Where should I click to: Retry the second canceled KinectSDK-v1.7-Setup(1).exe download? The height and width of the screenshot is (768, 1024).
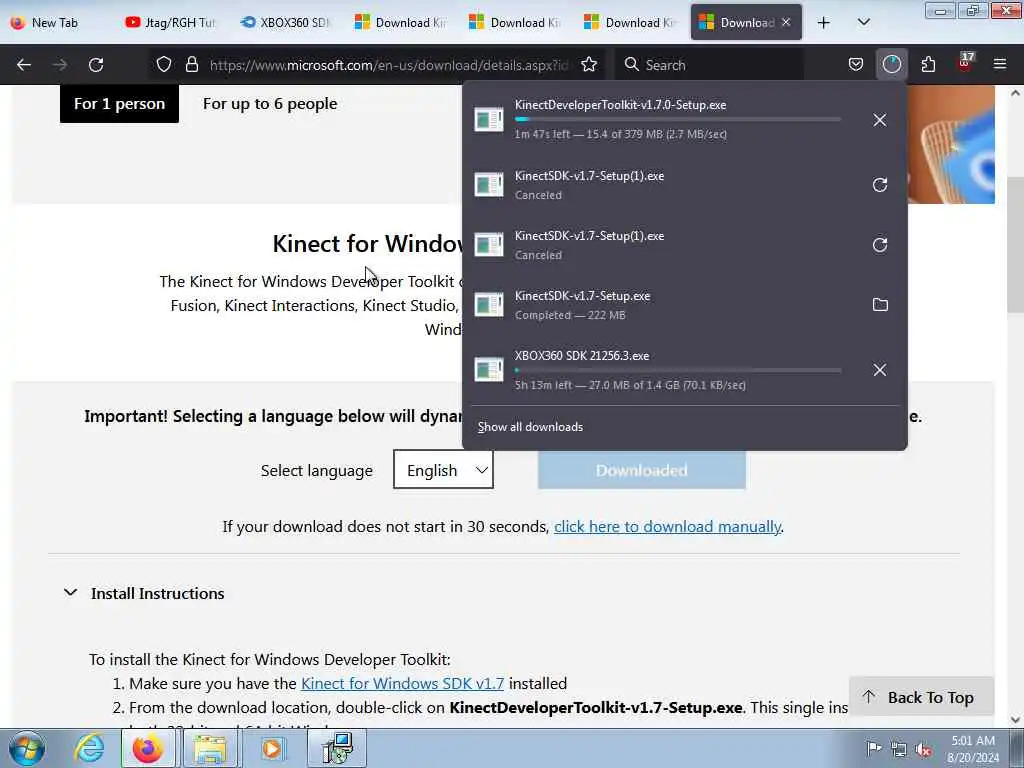[x=880, y=245]
